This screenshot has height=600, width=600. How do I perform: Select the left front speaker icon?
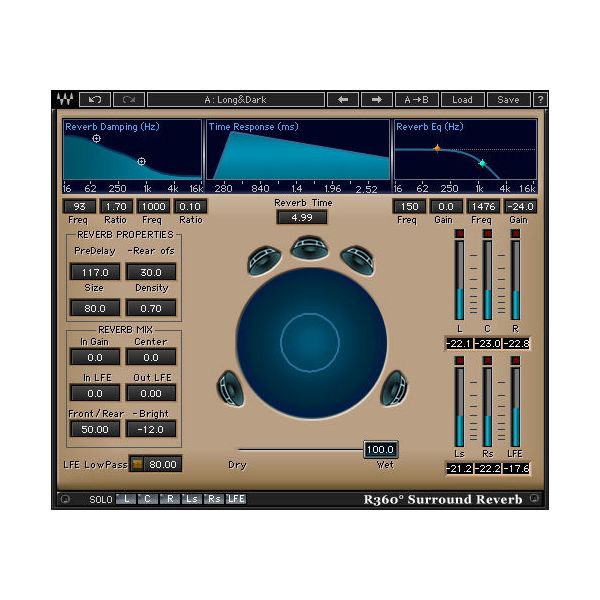264,261
